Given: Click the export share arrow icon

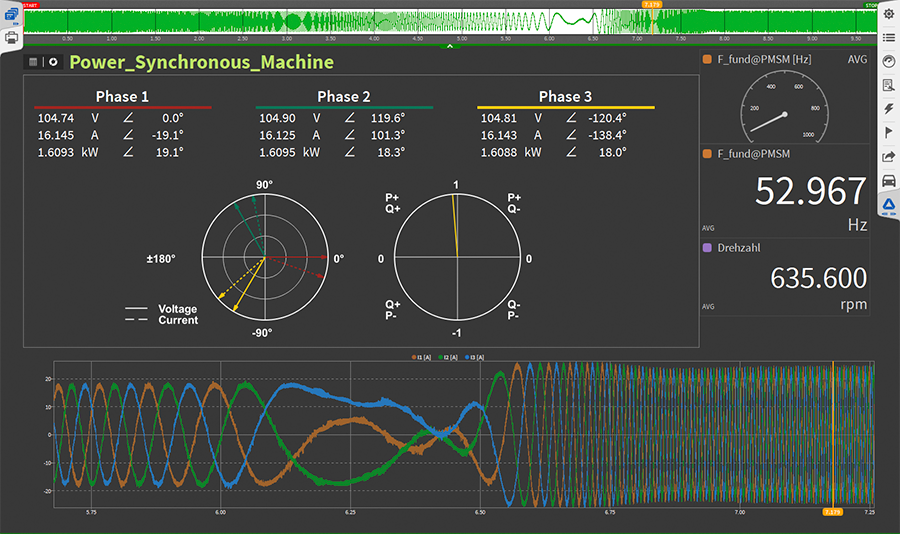Looking at the screenshot, I should tap(888, 156).
